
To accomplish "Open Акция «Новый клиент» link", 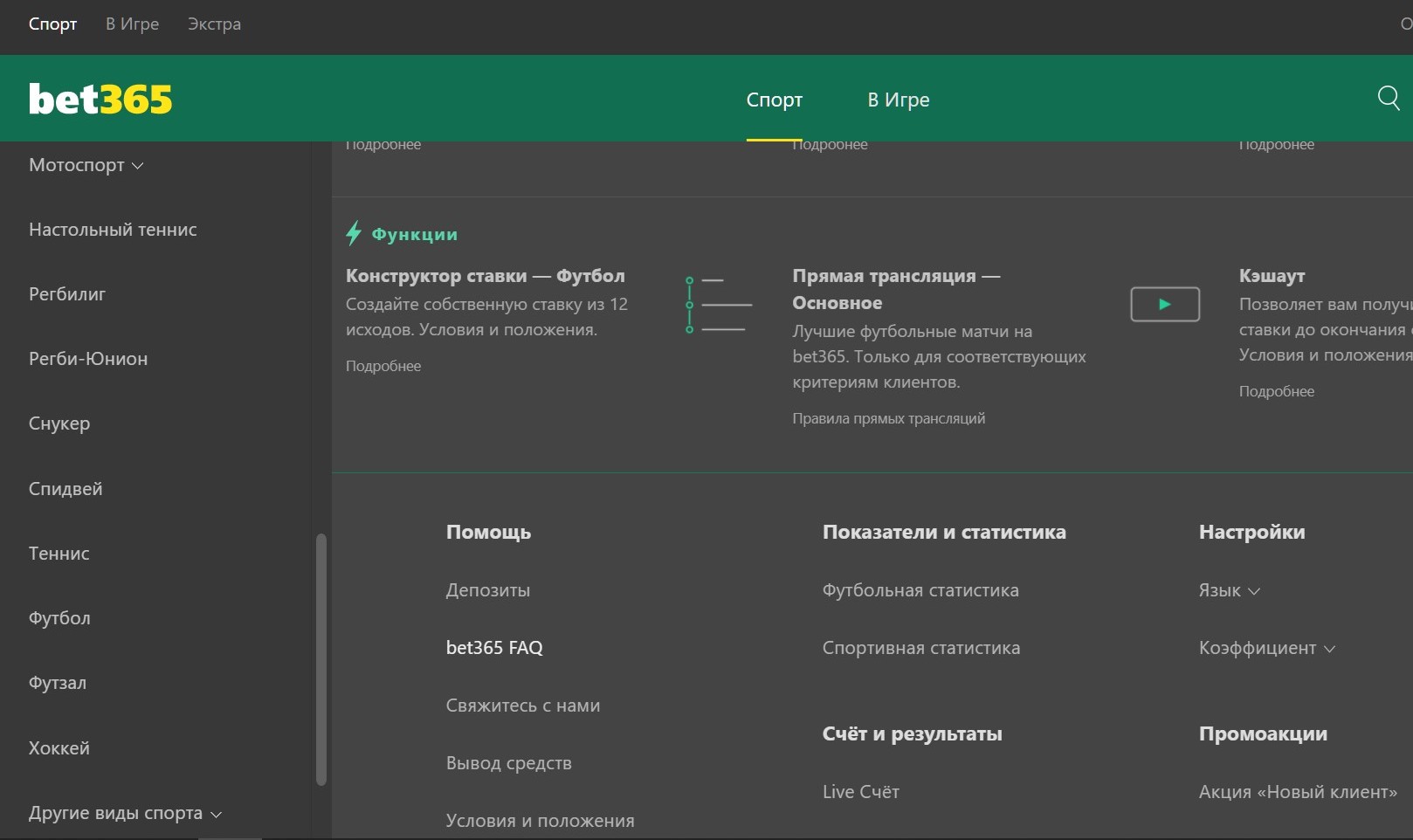I will (1299, 792).
